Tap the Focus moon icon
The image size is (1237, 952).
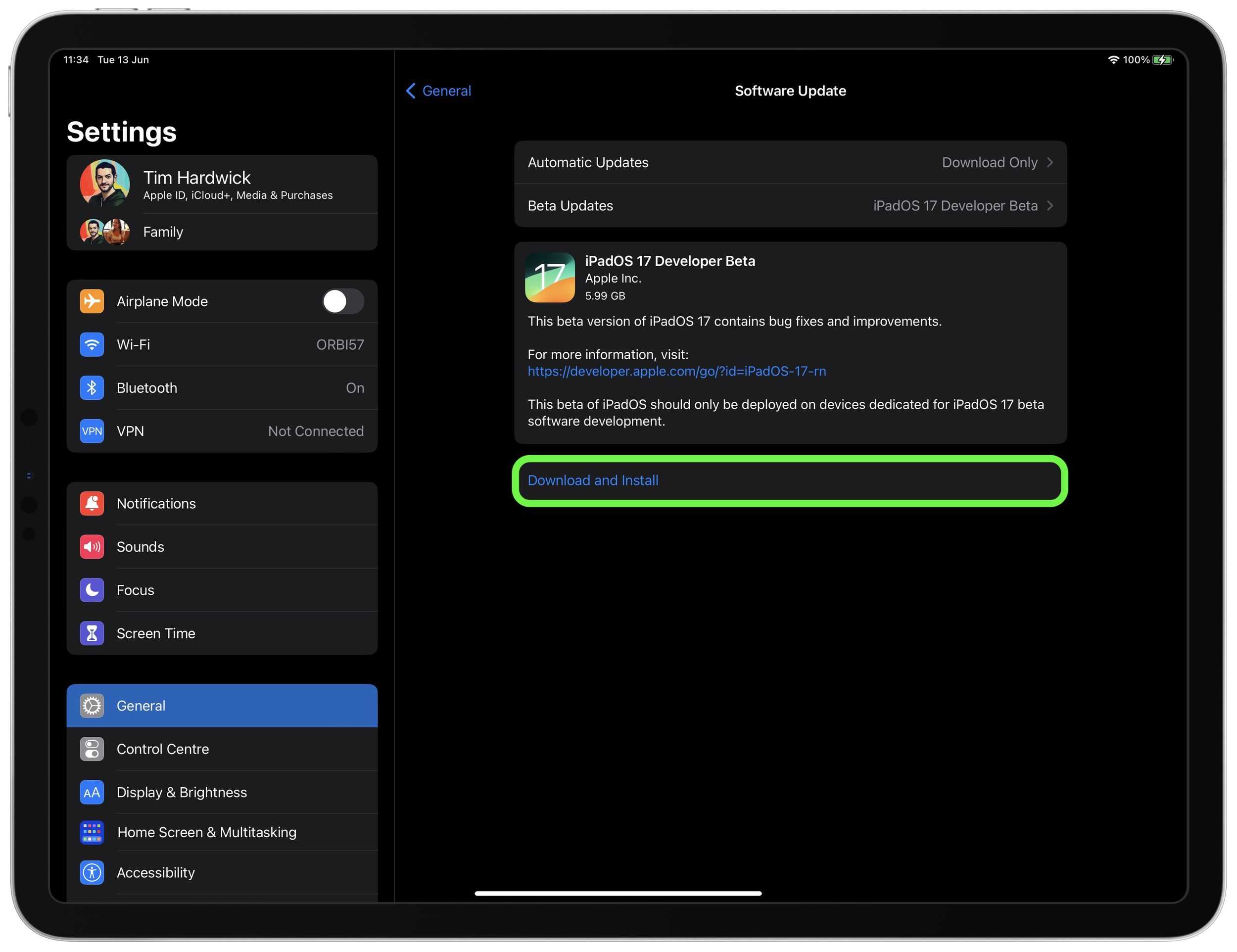(92, 590)
